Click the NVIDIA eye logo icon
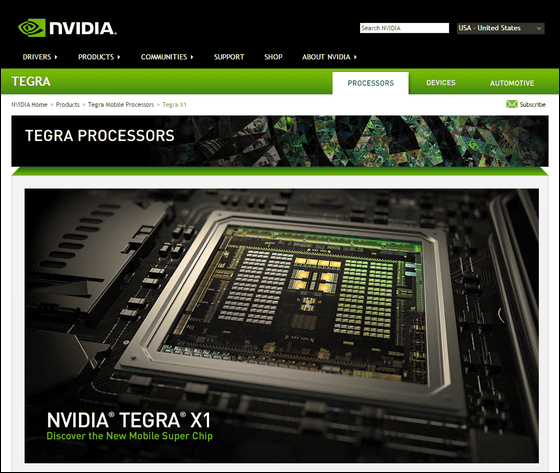The width and height of the screenshot is (560, 473). [32, 28]
